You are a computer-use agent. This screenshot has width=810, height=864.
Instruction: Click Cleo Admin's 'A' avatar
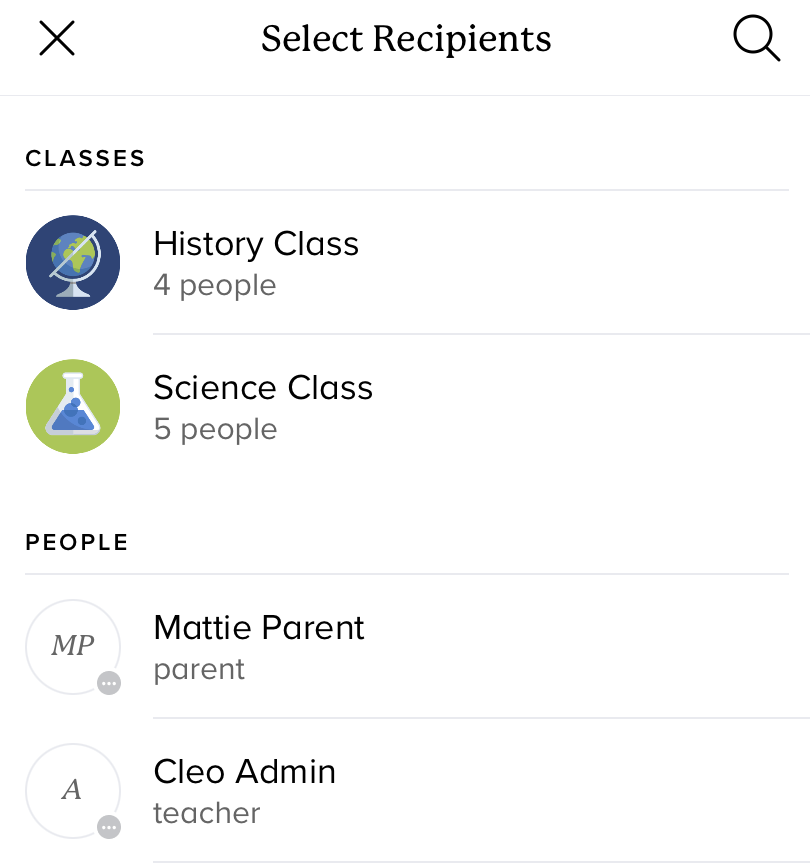(x=73, y=790)
